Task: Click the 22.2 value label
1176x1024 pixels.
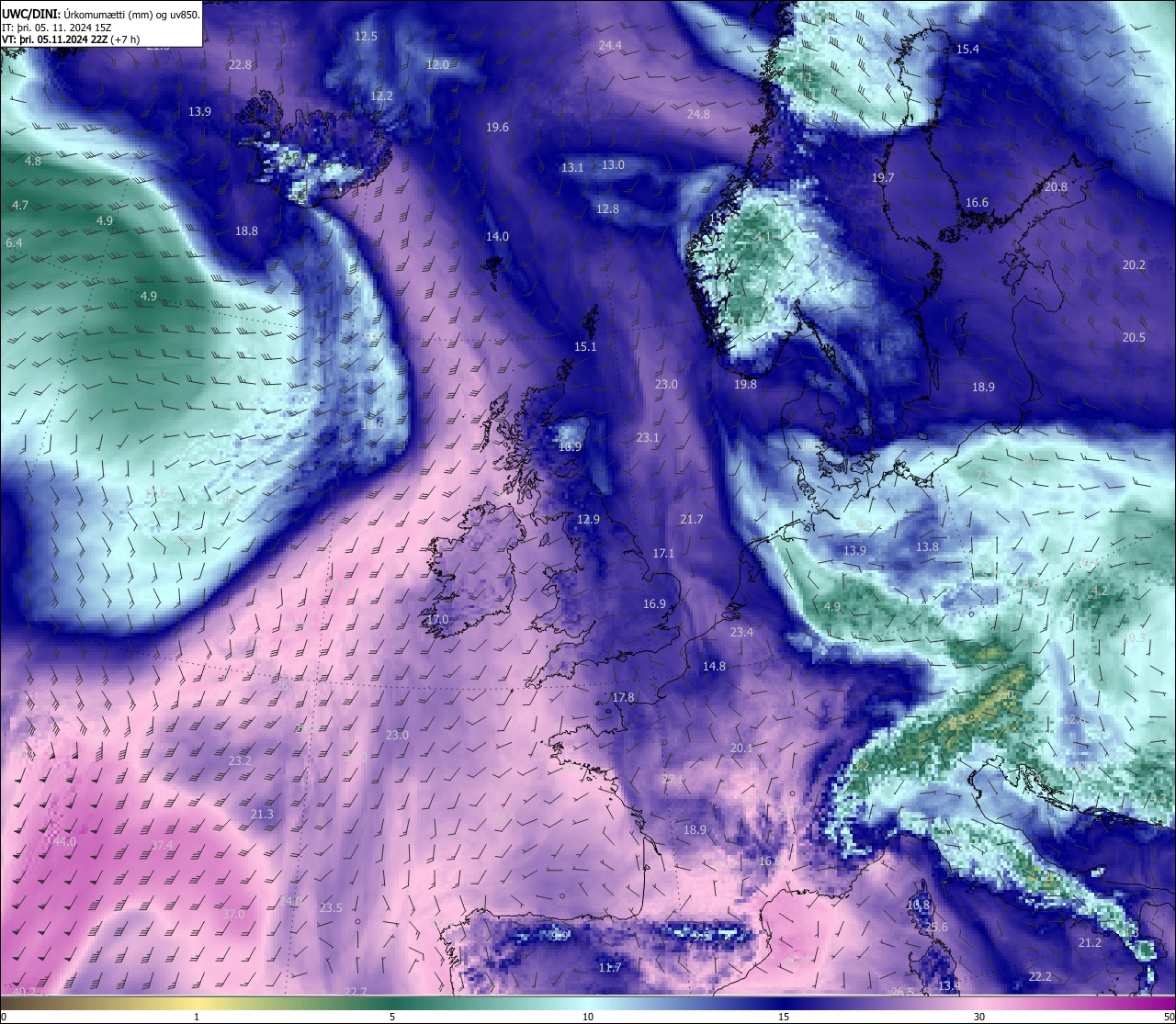Action: pyautogui.click(x=1040, y=977)
